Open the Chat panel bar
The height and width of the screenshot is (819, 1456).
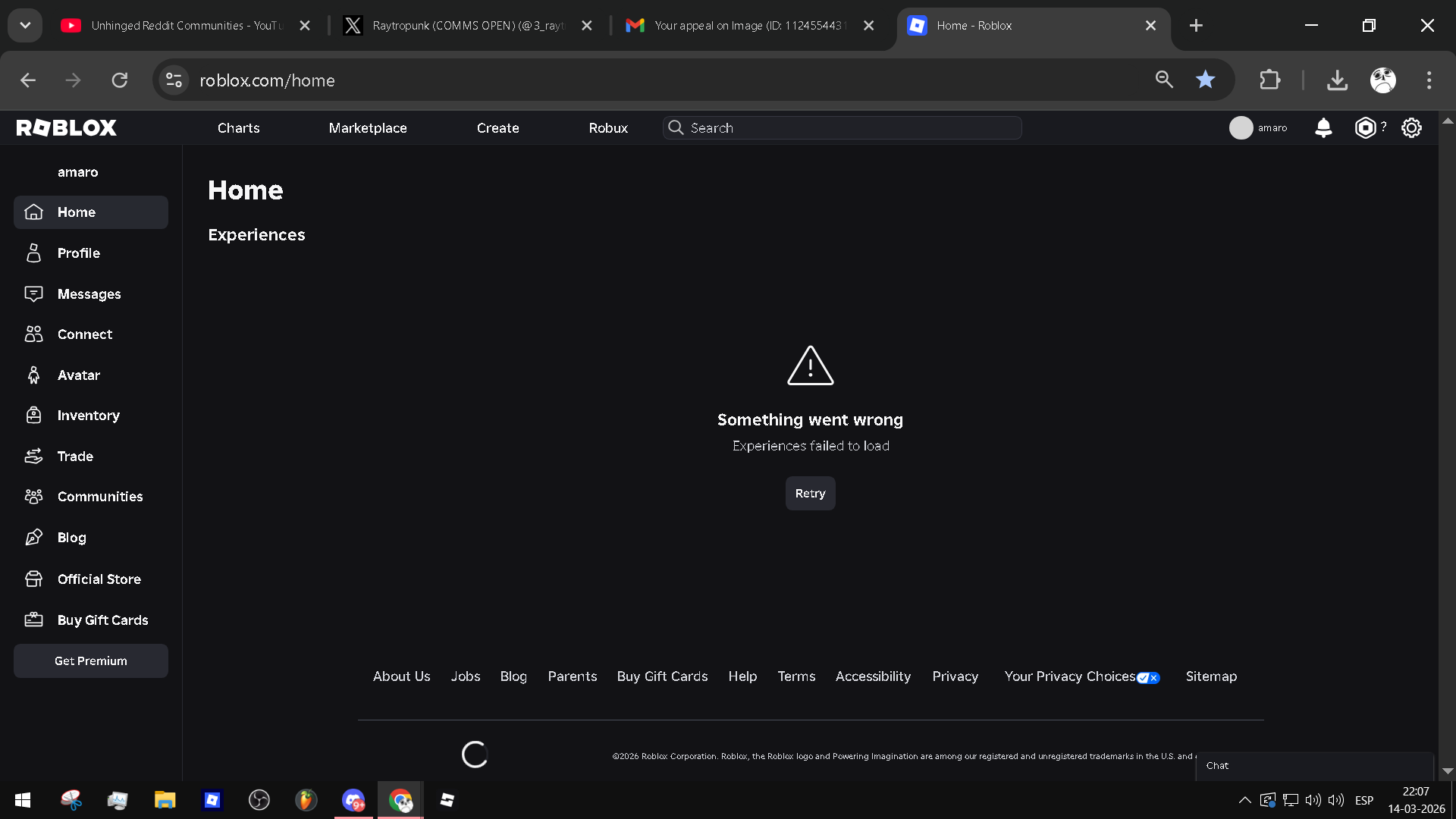(1315, 765)
